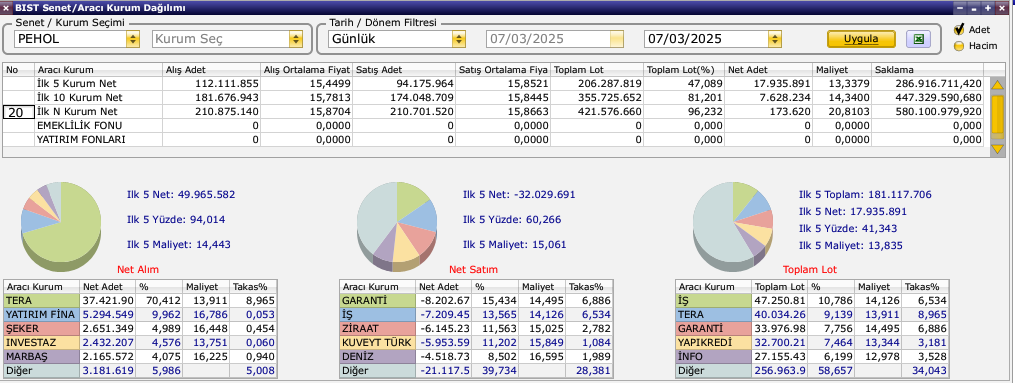Select the İlk 5 Kurum Net row
Screen dimensions: 1015x383
pos(493,83)
